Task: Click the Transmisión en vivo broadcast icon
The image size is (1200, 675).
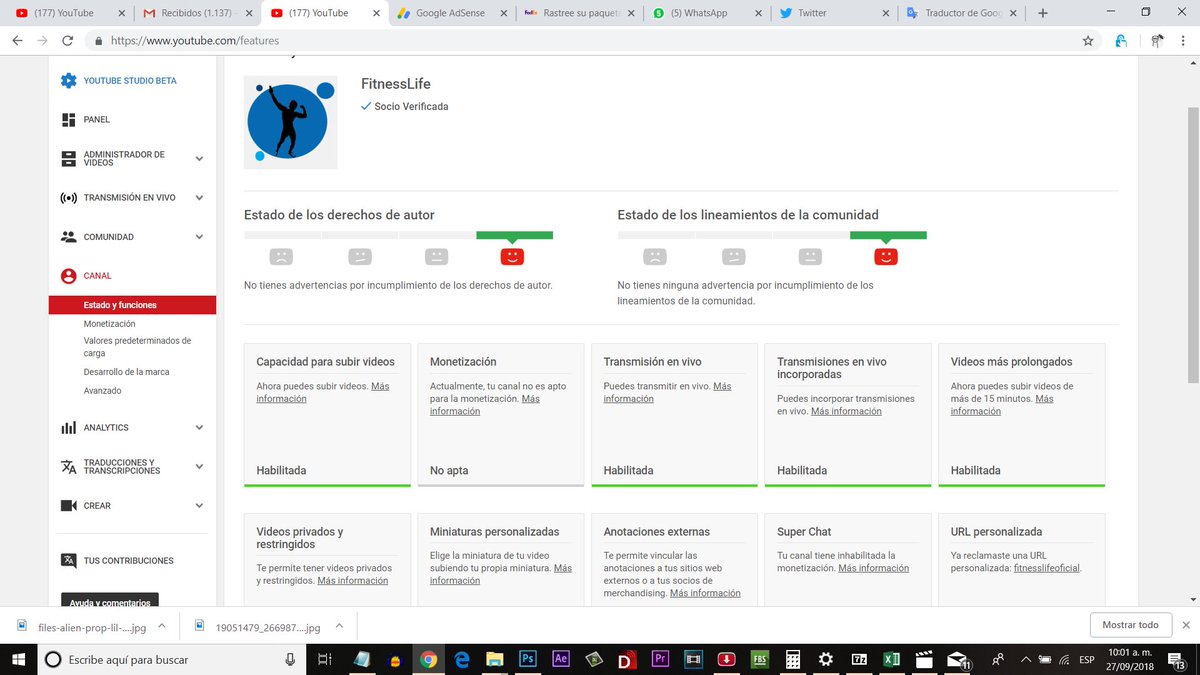Action: [68, 198]
